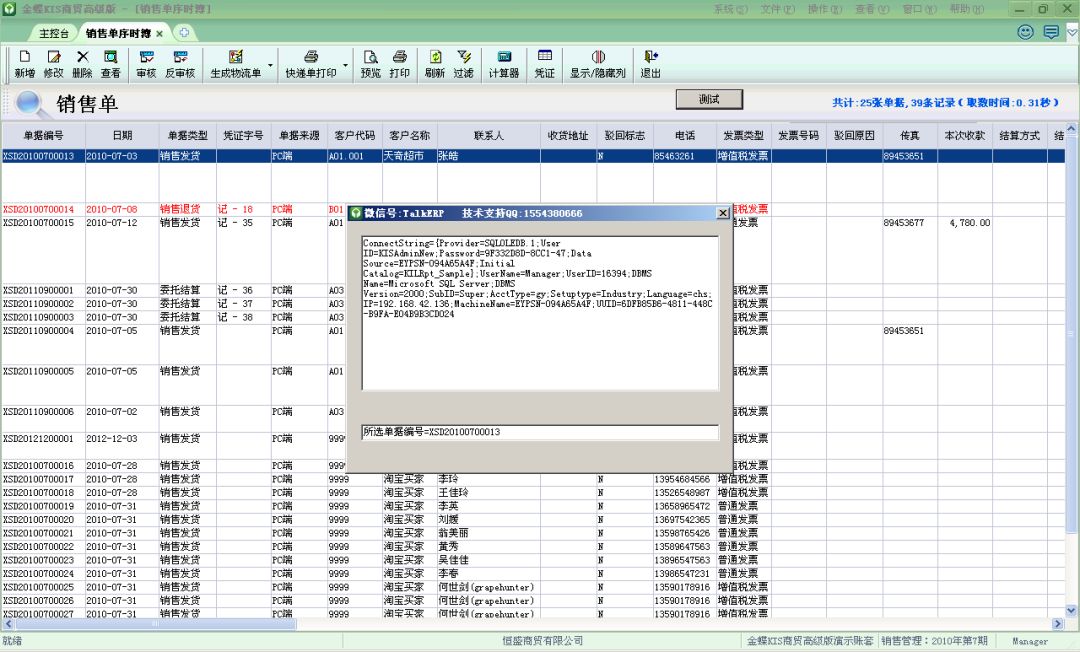Click the vertical scrollbar up arrow
This screenshot has height=652, width=1080.
1071,129
